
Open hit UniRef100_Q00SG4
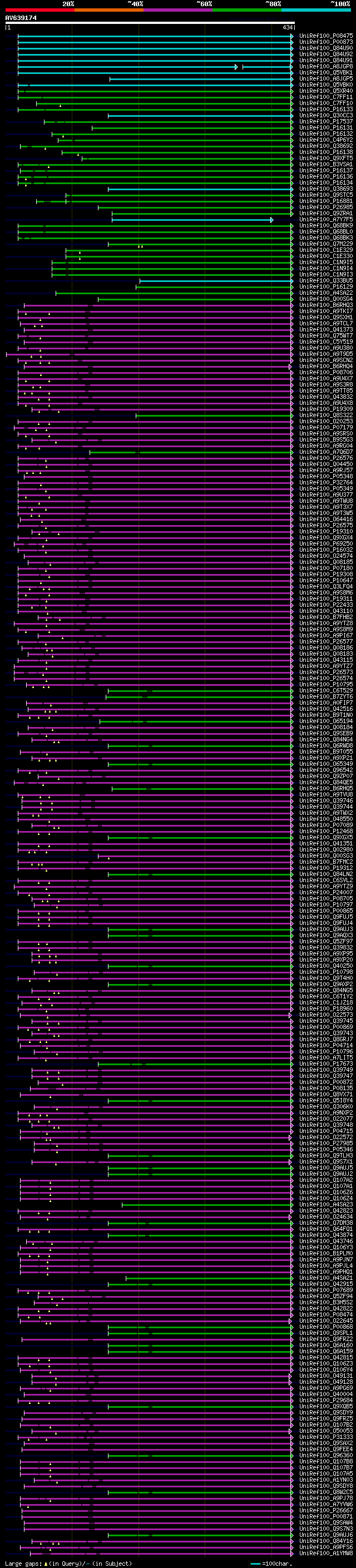[325, 299]
